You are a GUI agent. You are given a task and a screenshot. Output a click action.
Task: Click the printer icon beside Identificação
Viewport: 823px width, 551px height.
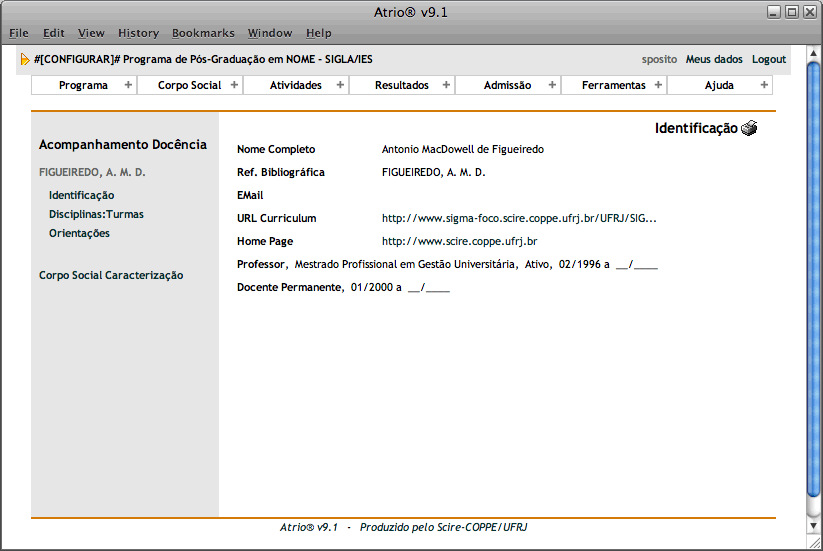pos(750,128)
